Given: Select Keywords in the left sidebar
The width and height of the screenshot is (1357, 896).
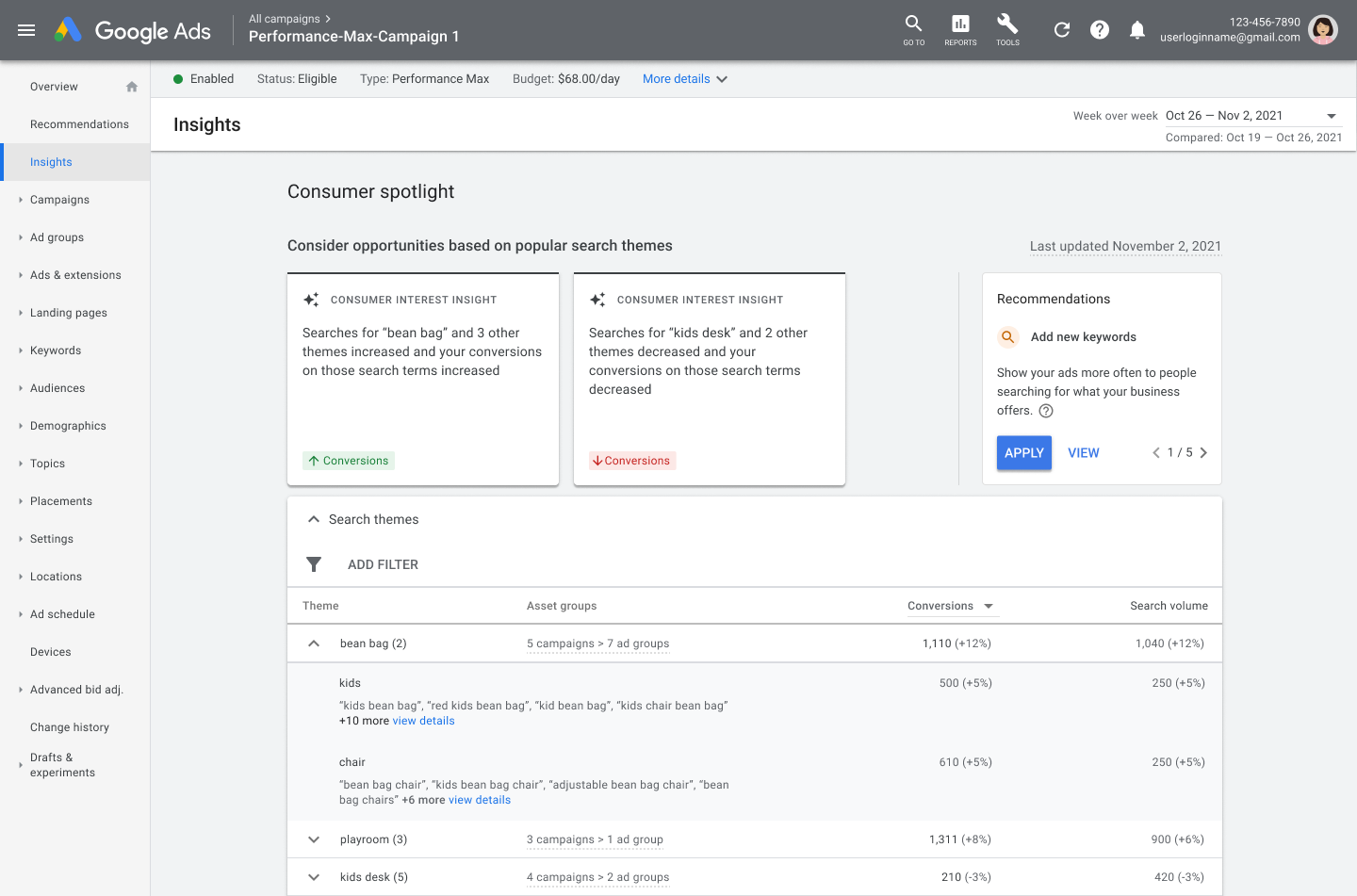Looking at the screenshot, I should (x=55, y=350).
